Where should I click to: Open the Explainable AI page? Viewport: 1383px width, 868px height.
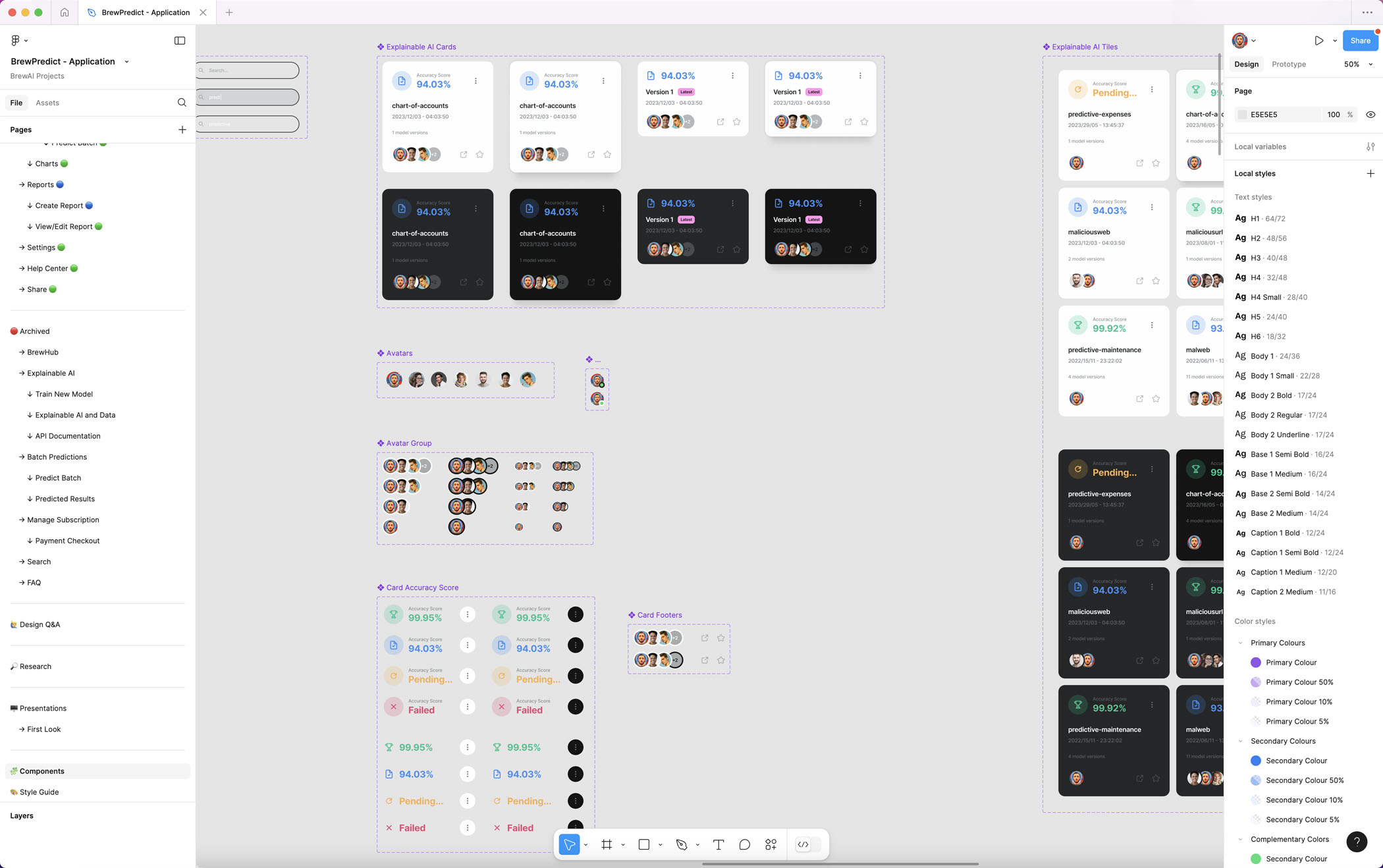[98, 373]
